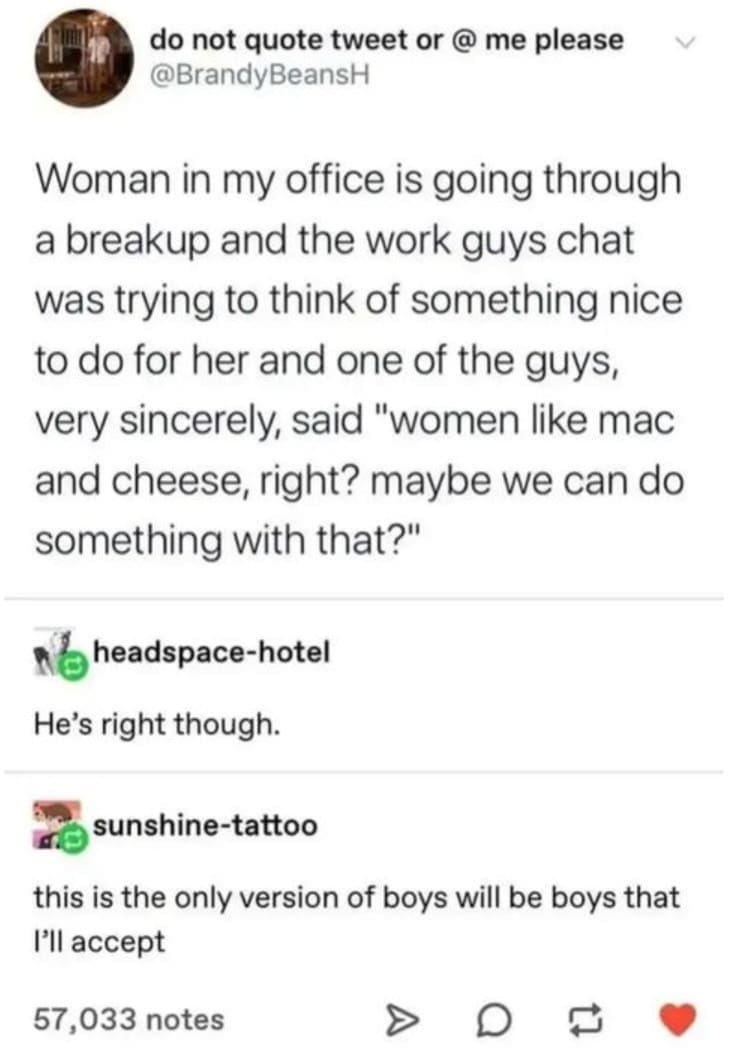Image resolution: width=746 pixels, height=1062 pixels.
Task: Click the divider line above headspace-hotel
Action: pyautogui.click(x=364, y=599)
